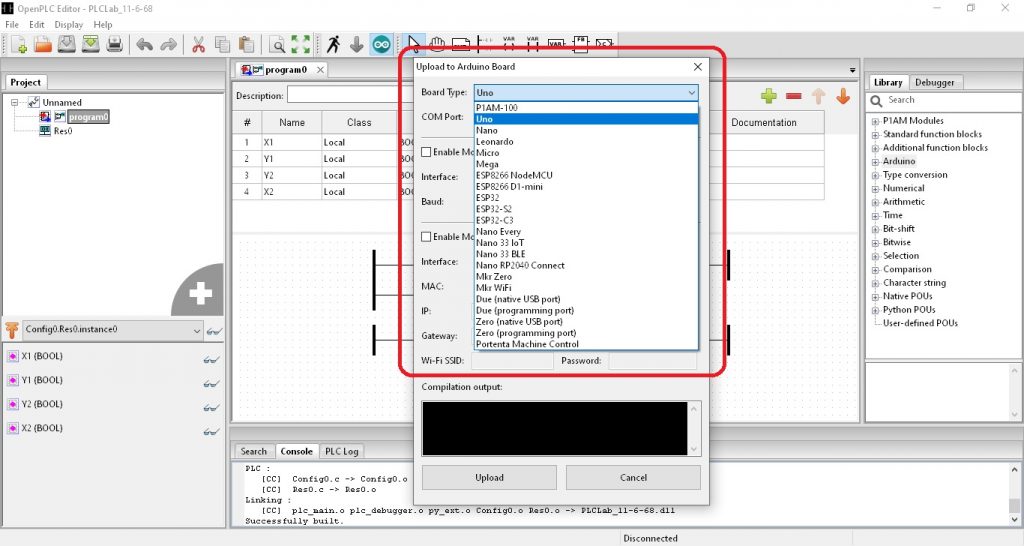Click the parent instance orange icon
Image resolution: width=1024 pixels, height=546 pixels.
(x=12, y=330)
